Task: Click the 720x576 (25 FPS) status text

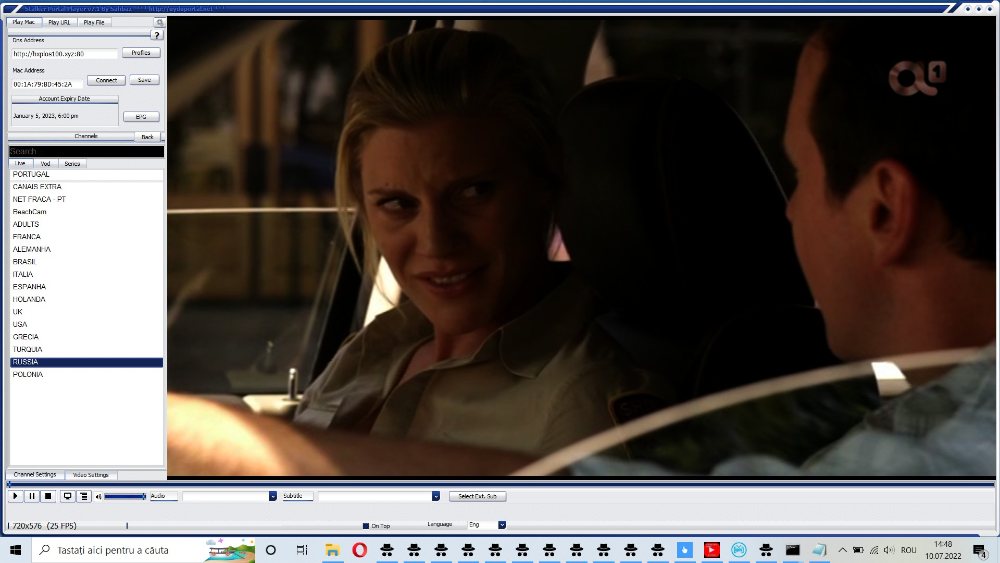Action: pyautogui.click(x=45, y=526)
